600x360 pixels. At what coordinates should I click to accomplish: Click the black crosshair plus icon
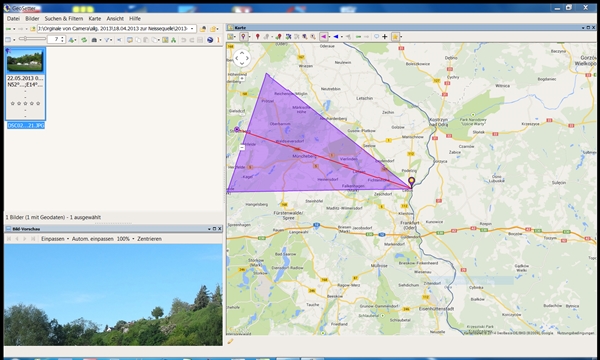point(385,36)
